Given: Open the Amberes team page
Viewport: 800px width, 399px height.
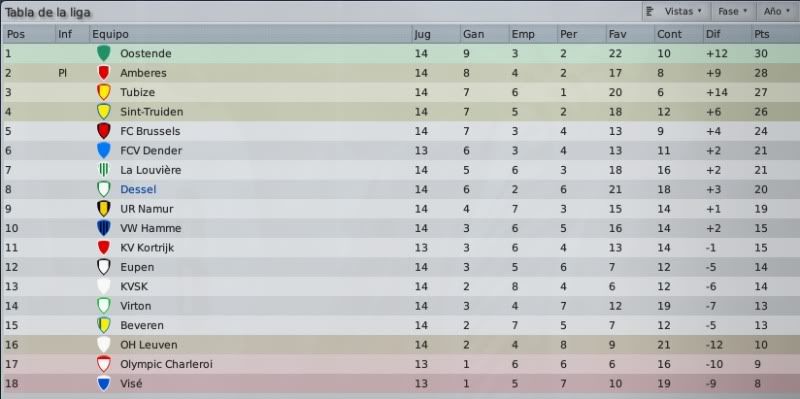Looking at the screenshot, I should coord(143,73).
